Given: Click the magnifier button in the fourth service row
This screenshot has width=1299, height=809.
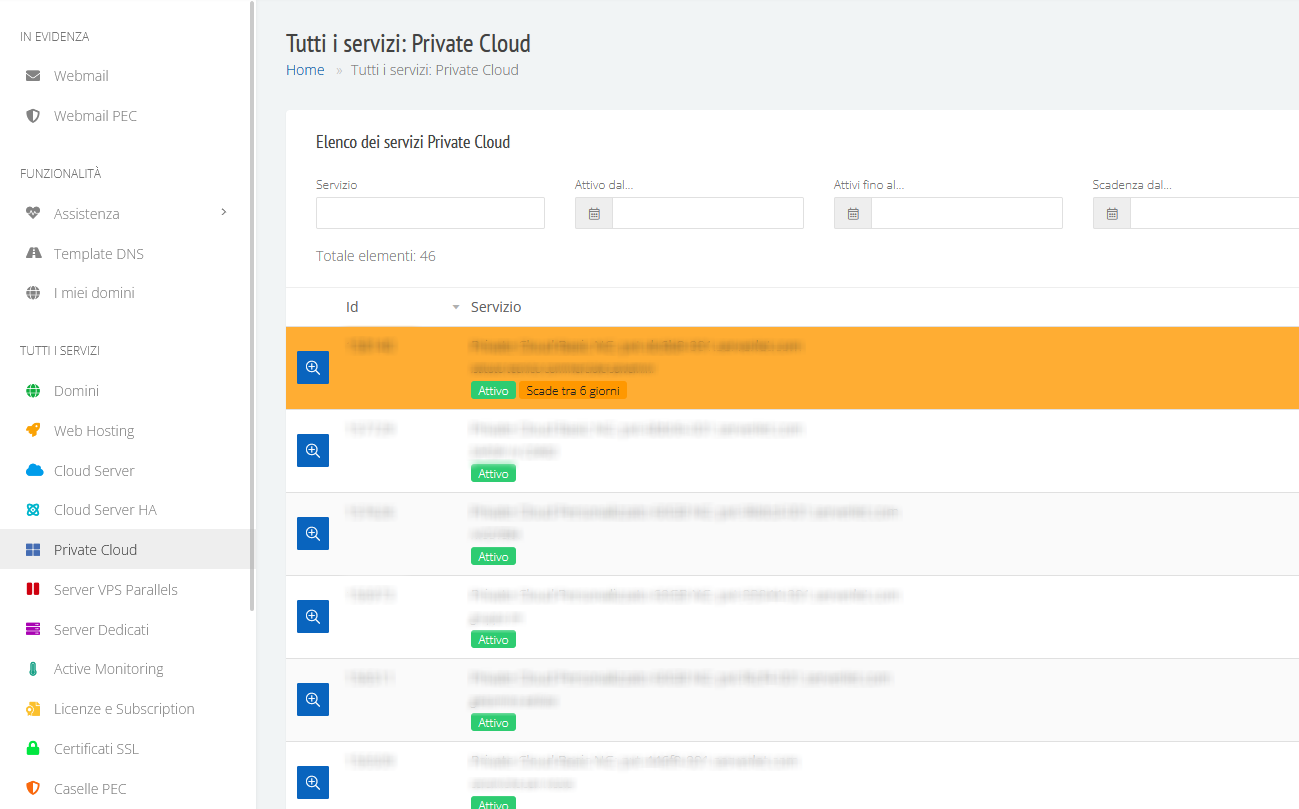Looking at the screenshot, I should 313,617.
